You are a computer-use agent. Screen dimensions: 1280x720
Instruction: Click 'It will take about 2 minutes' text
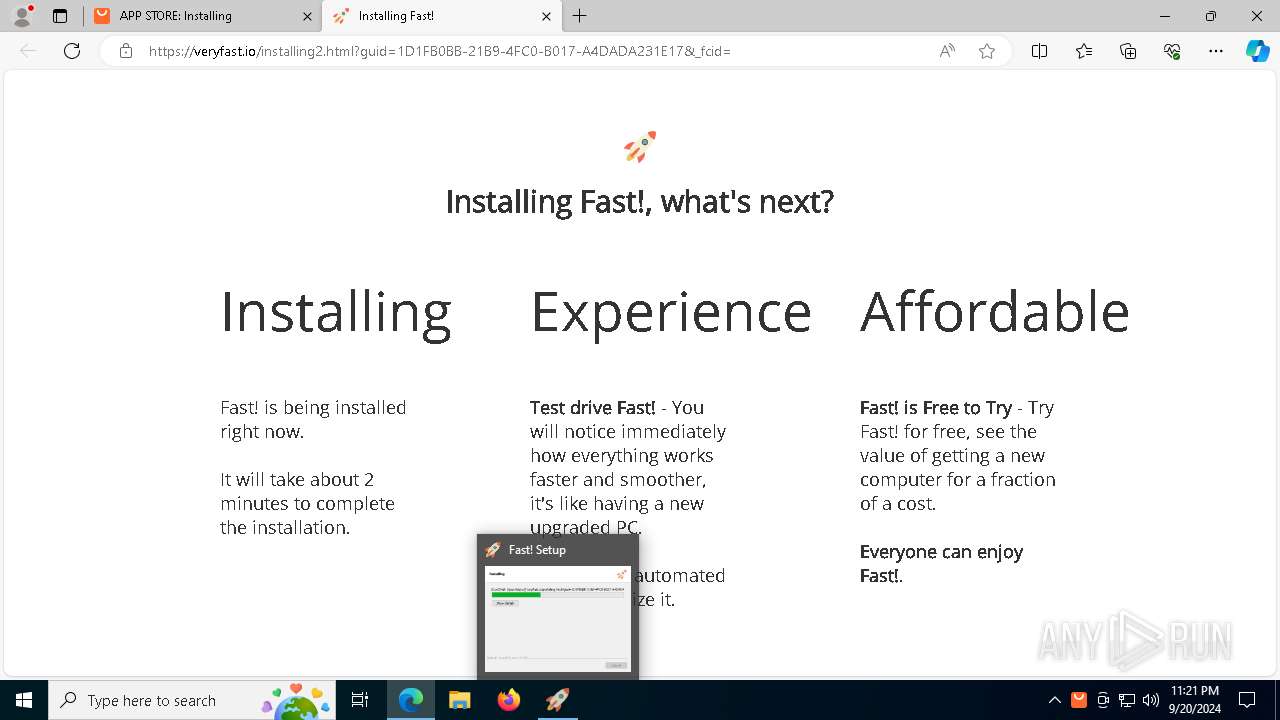[307, 503]
